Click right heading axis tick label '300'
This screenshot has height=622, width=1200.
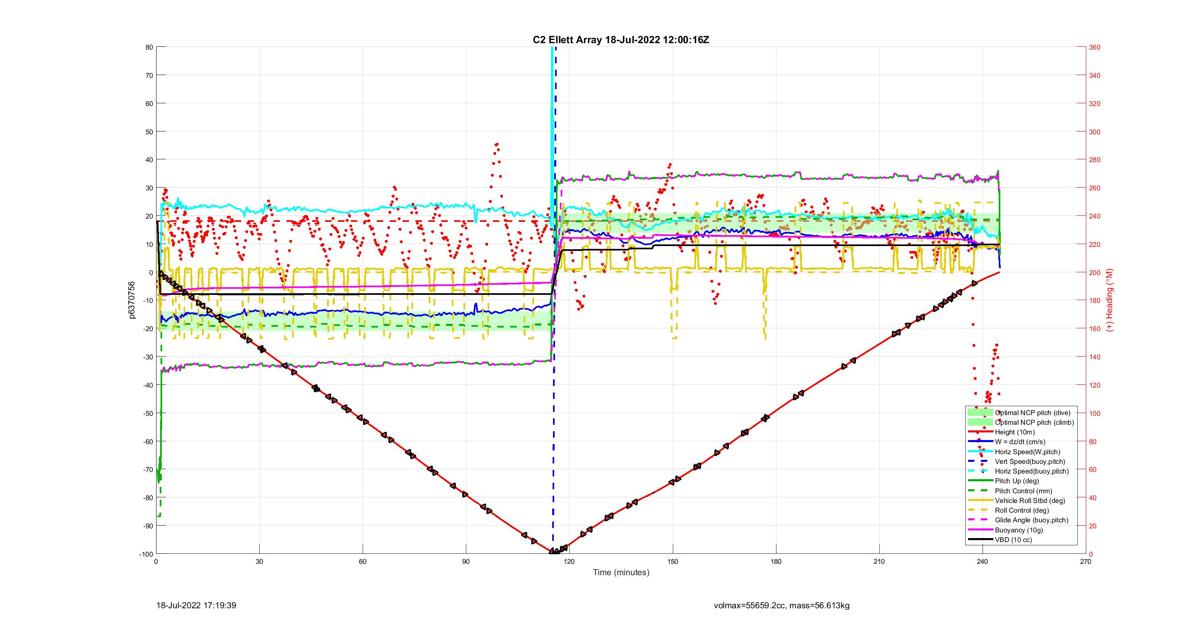(1096, 131)
